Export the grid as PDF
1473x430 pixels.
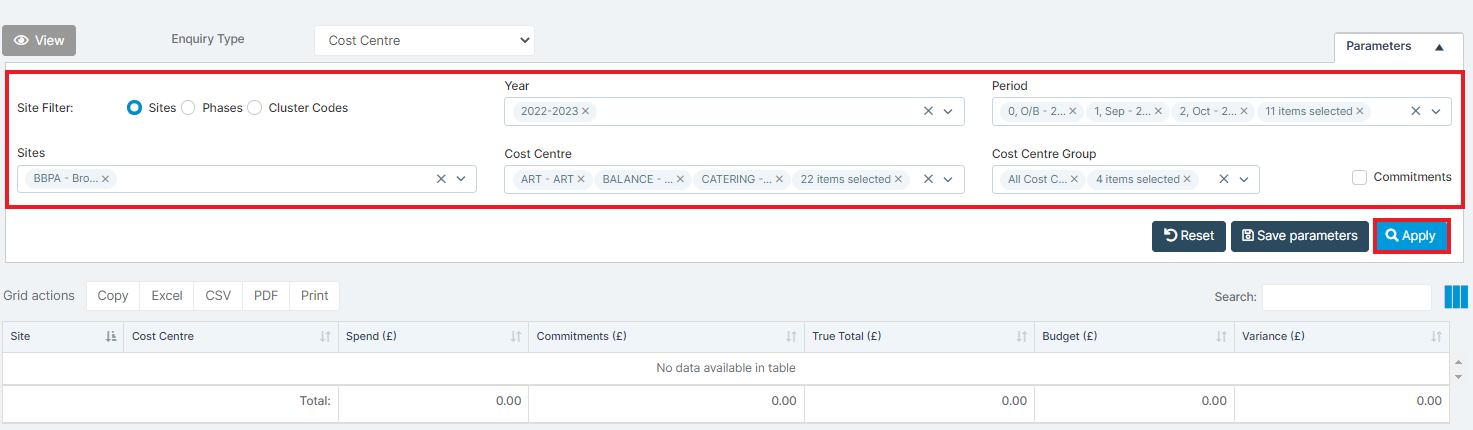(266, 296)
